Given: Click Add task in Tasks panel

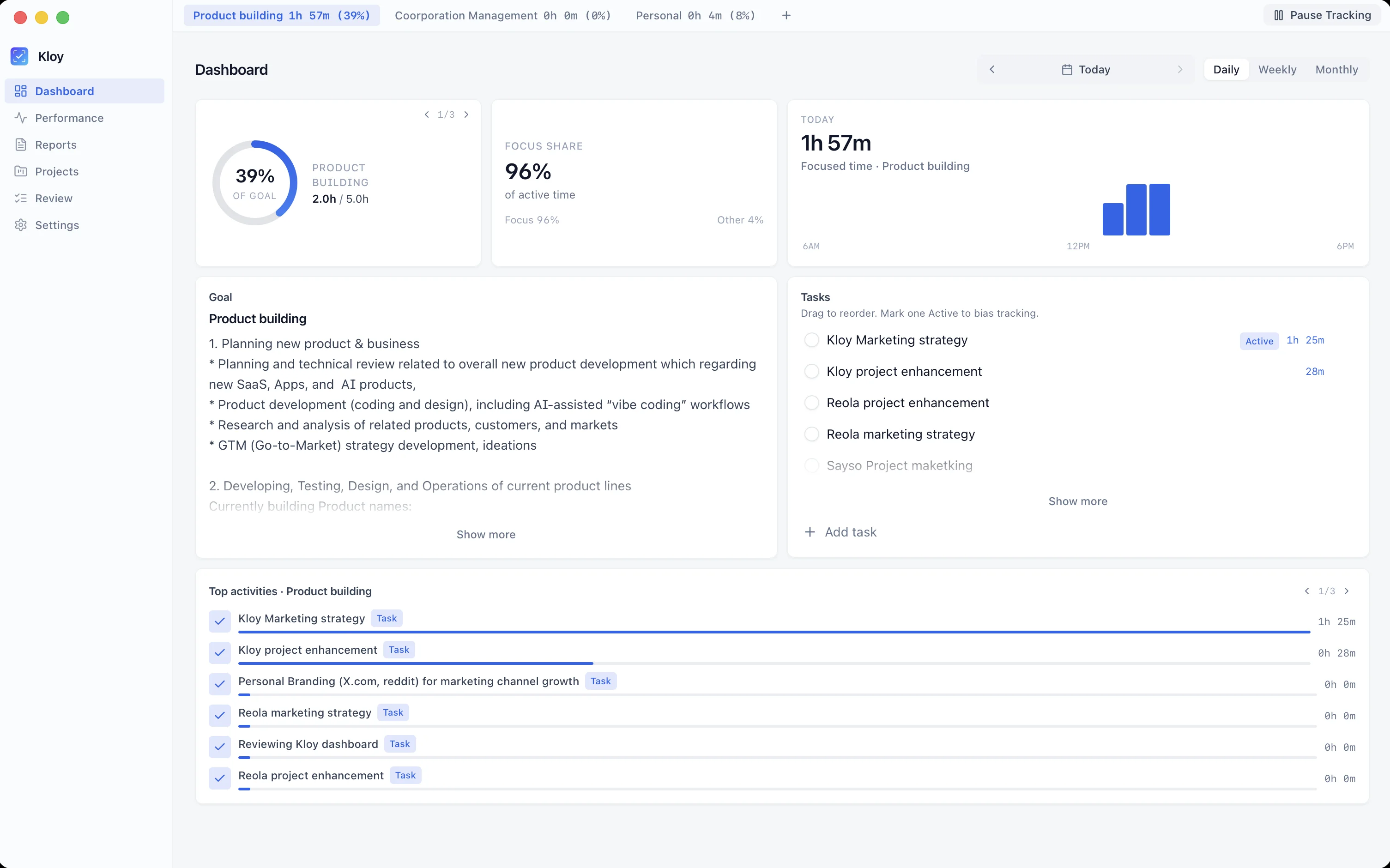Looking at the screenshot, I should [840, 532].
